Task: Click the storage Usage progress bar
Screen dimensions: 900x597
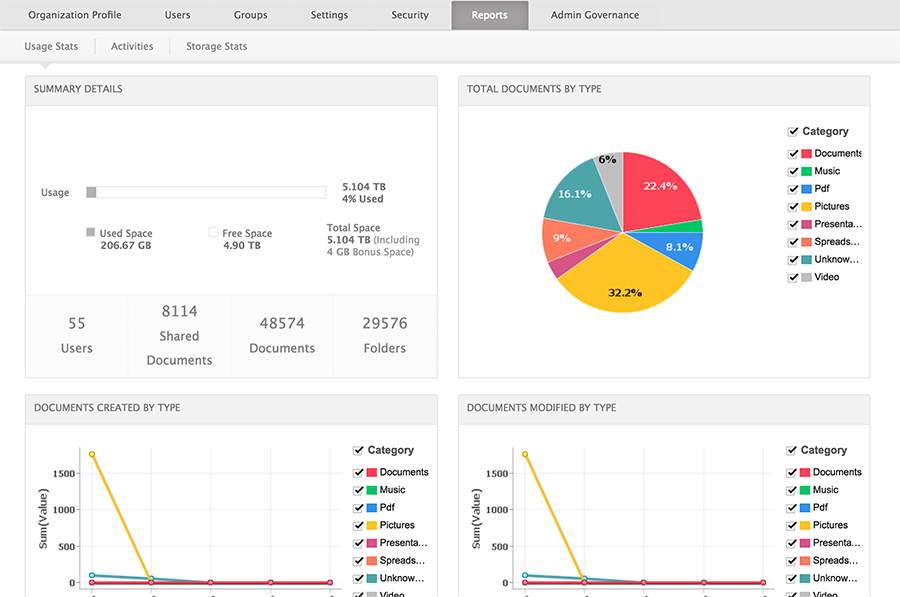Action: click(x=206, y=192)
